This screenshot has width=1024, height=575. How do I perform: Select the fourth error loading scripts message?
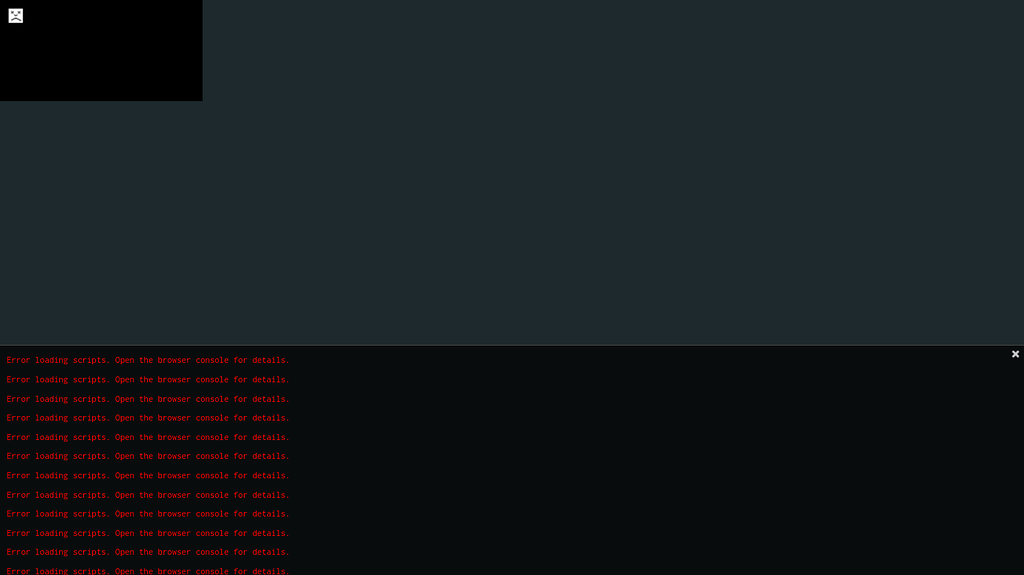(148, 418)
